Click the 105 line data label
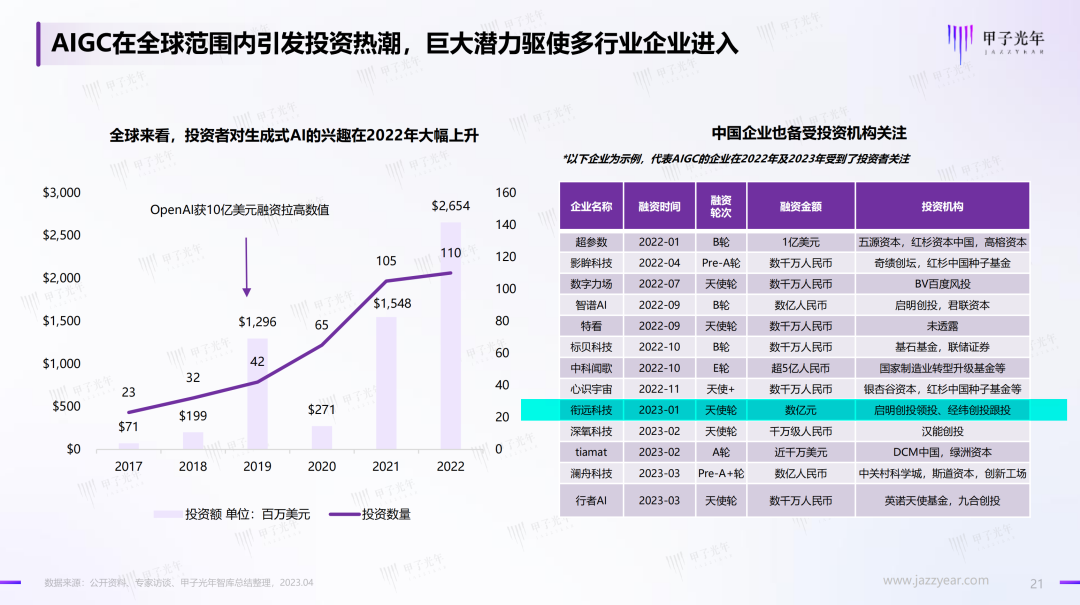Viewport: 1080px width, 605px height. pyautogui.click(x=386, y=260)
